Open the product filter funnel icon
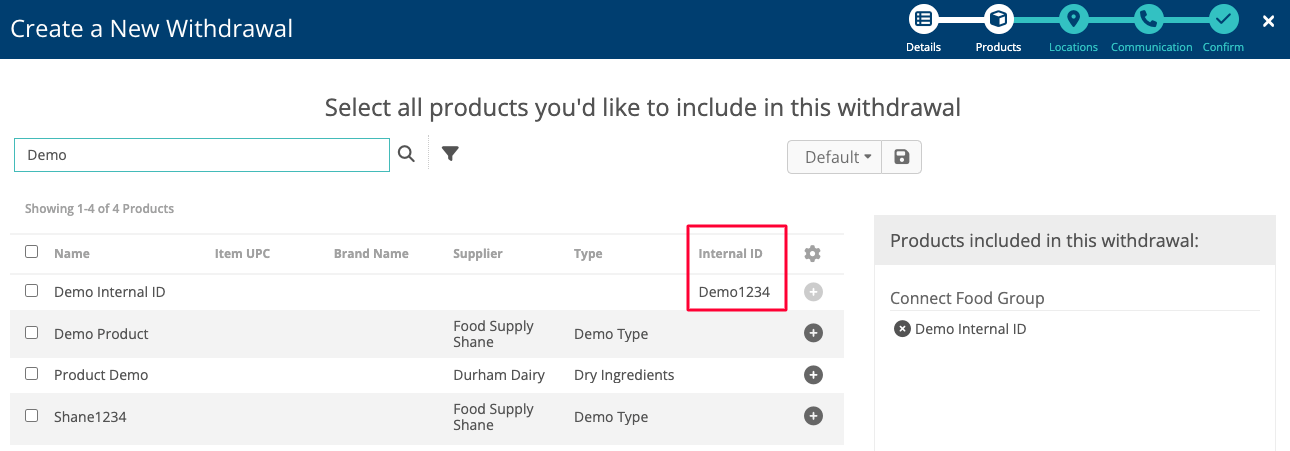1290x451 pixels. tap(450, 154)
